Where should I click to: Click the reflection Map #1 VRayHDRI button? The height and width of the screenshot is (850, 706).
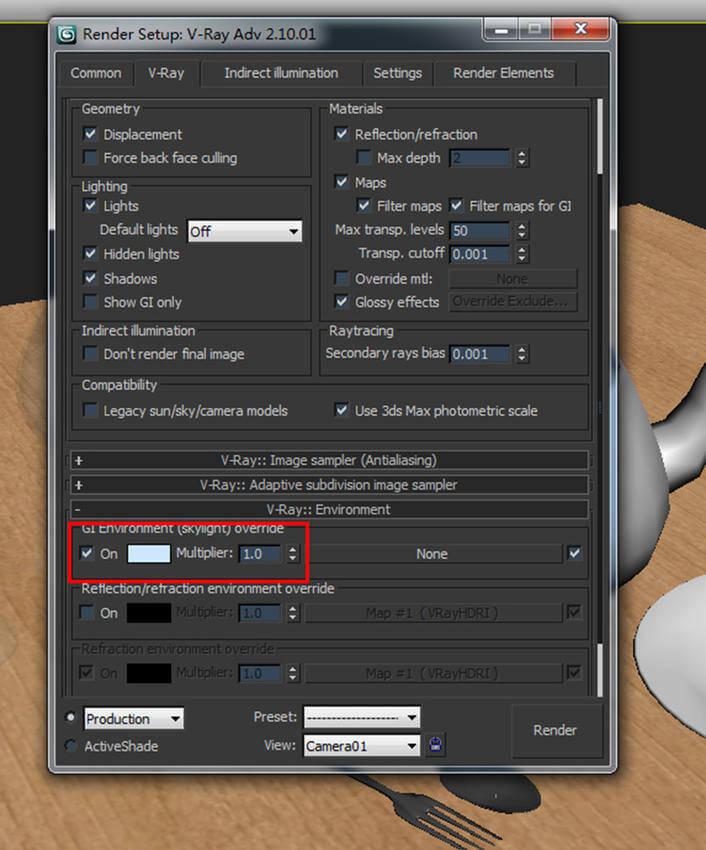(x=433, y=613)
